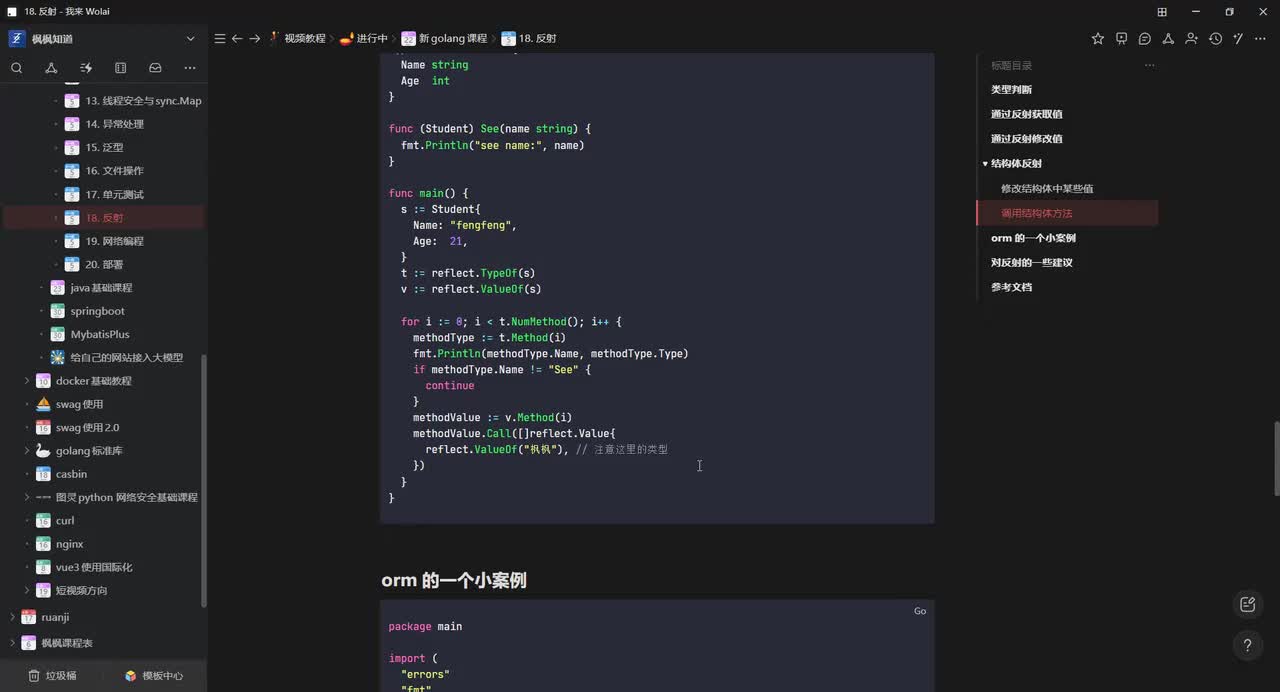Open the template center 模板中心
The height and width of the screenshot is (692, 1280).
[x=154, y=676]
